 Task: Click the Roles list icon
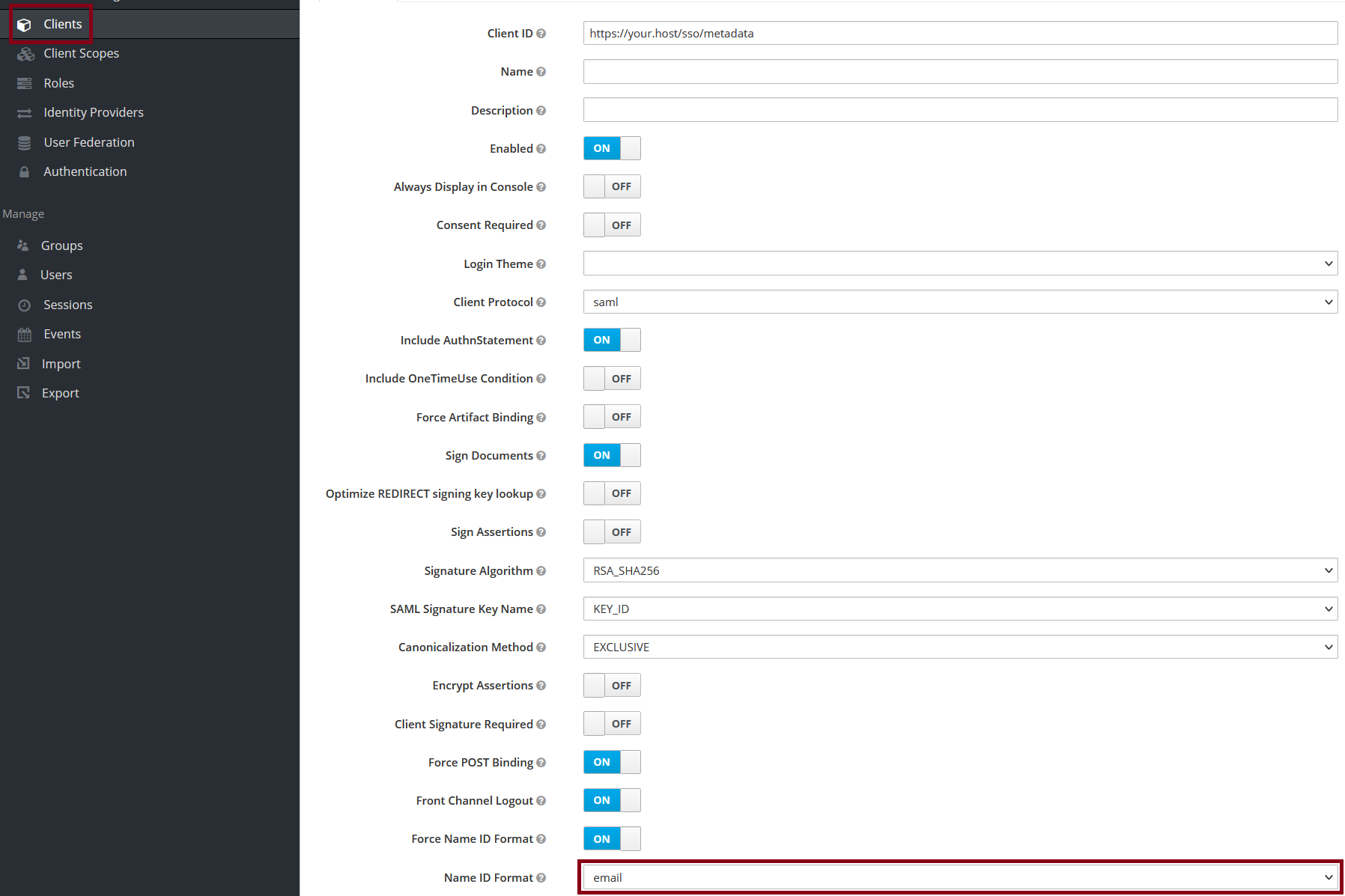pyautogui.click(x=23, y=82)
